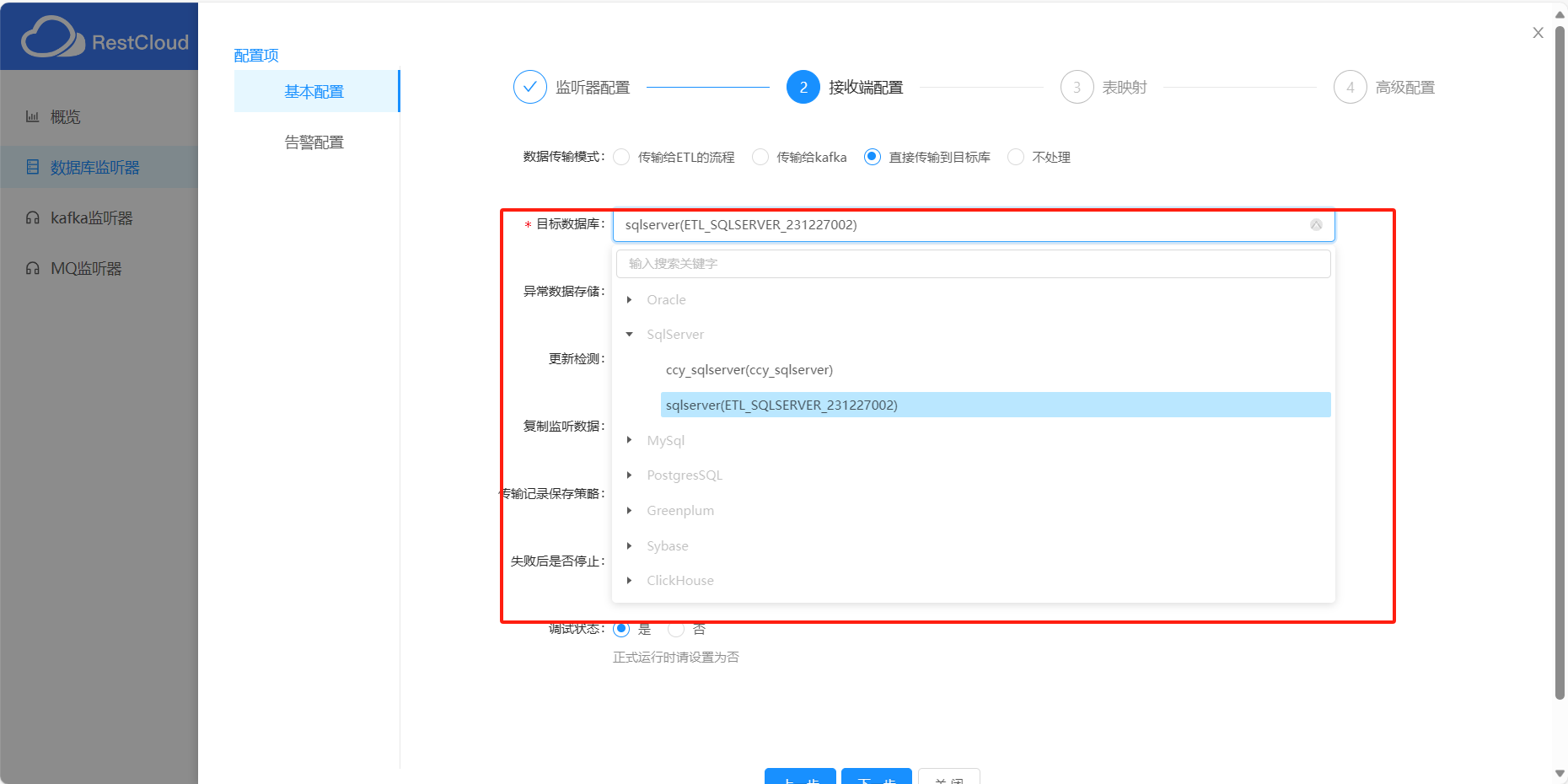Click the Sybase category label
Viewport: 1568px width, 784px height.
click(x=668, y=546)
